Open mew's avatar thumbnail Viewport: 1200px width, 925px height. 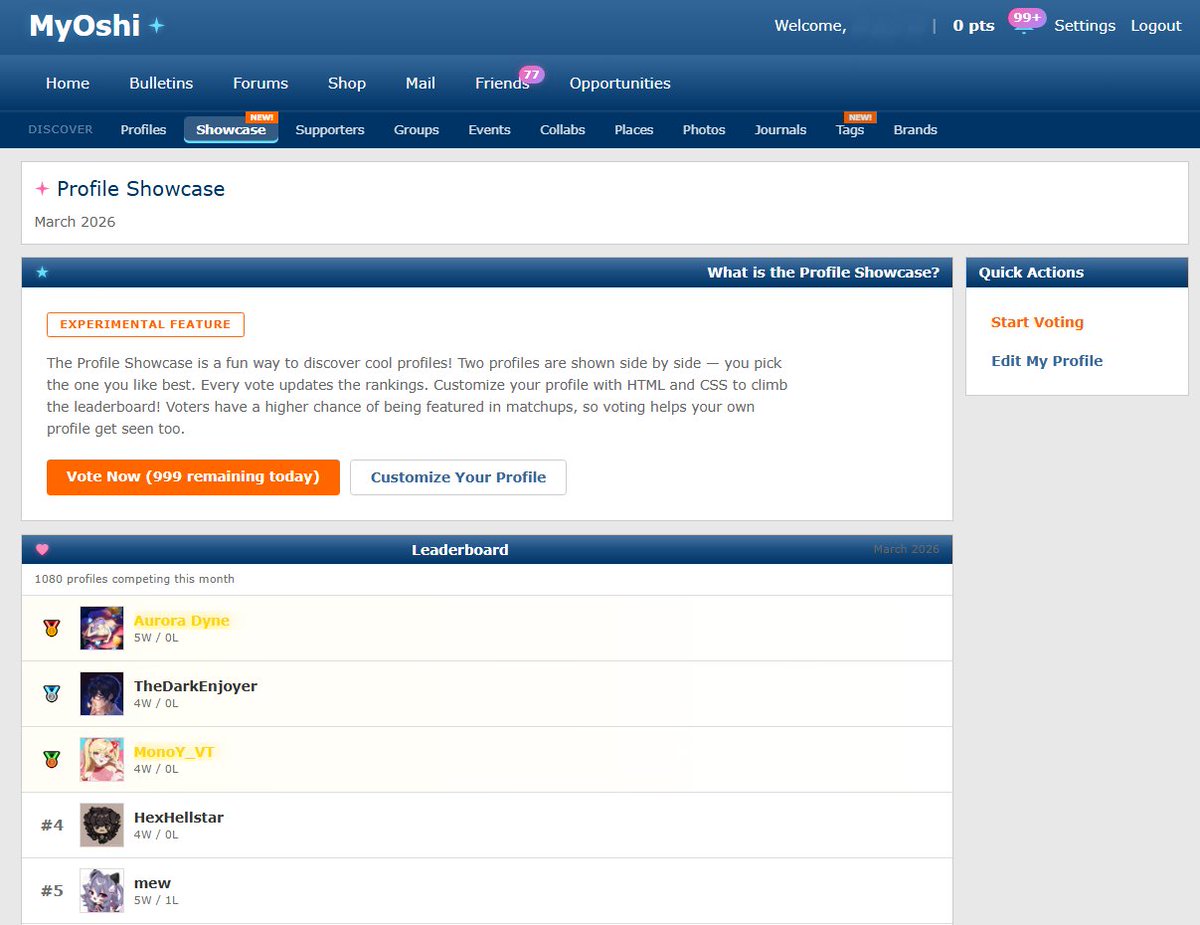(102, 890)
